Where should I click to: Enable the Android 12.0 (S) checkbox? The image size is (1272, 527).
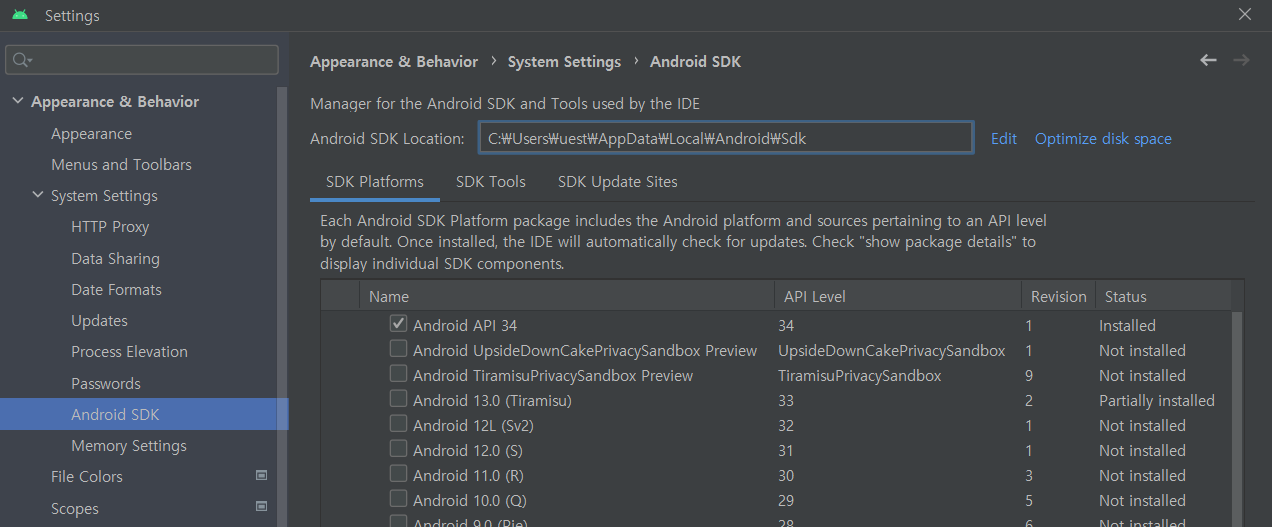[x=398, y=449]
